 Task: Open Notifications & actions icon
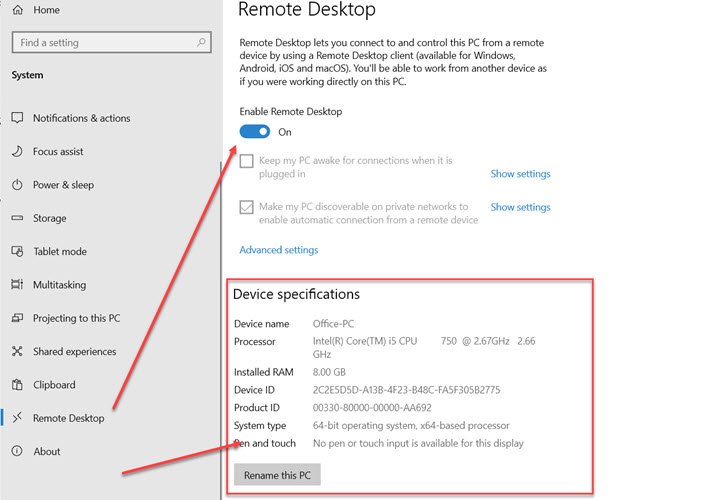coord(17,118)
